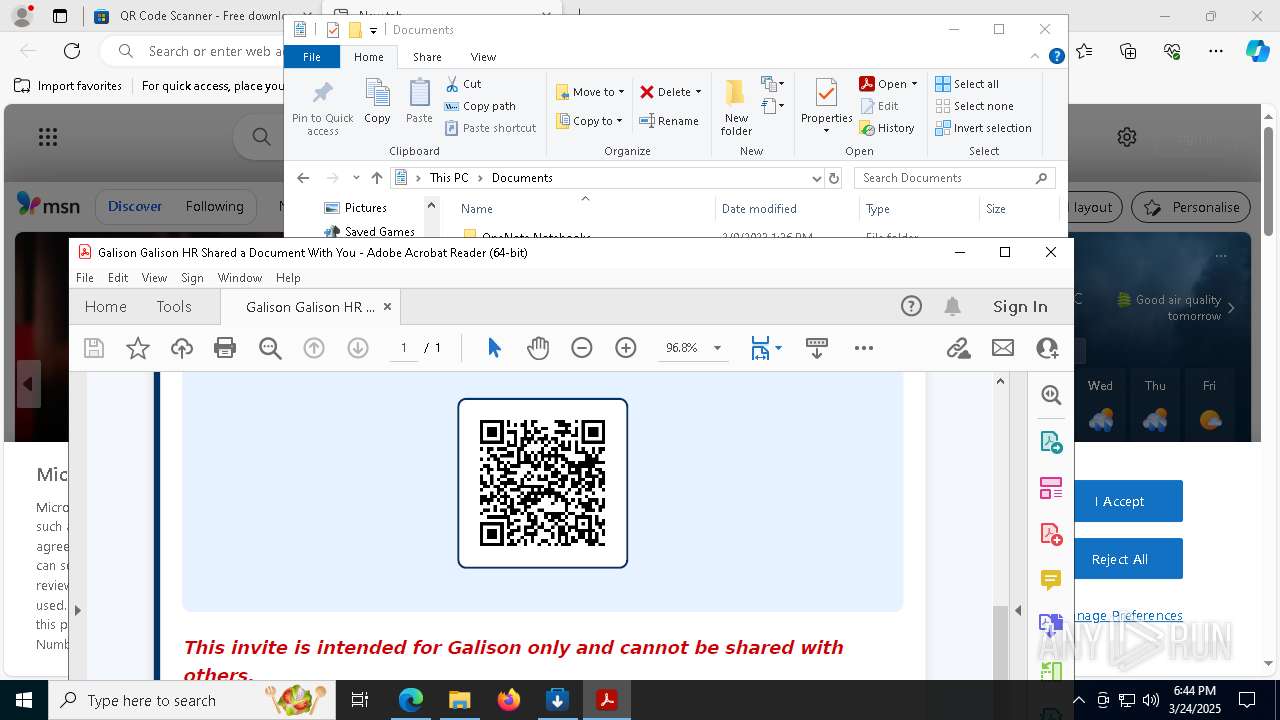Switch to Acrobat Tools tab
Screen dimensions: 1280x720
click(x=174, y=307)
